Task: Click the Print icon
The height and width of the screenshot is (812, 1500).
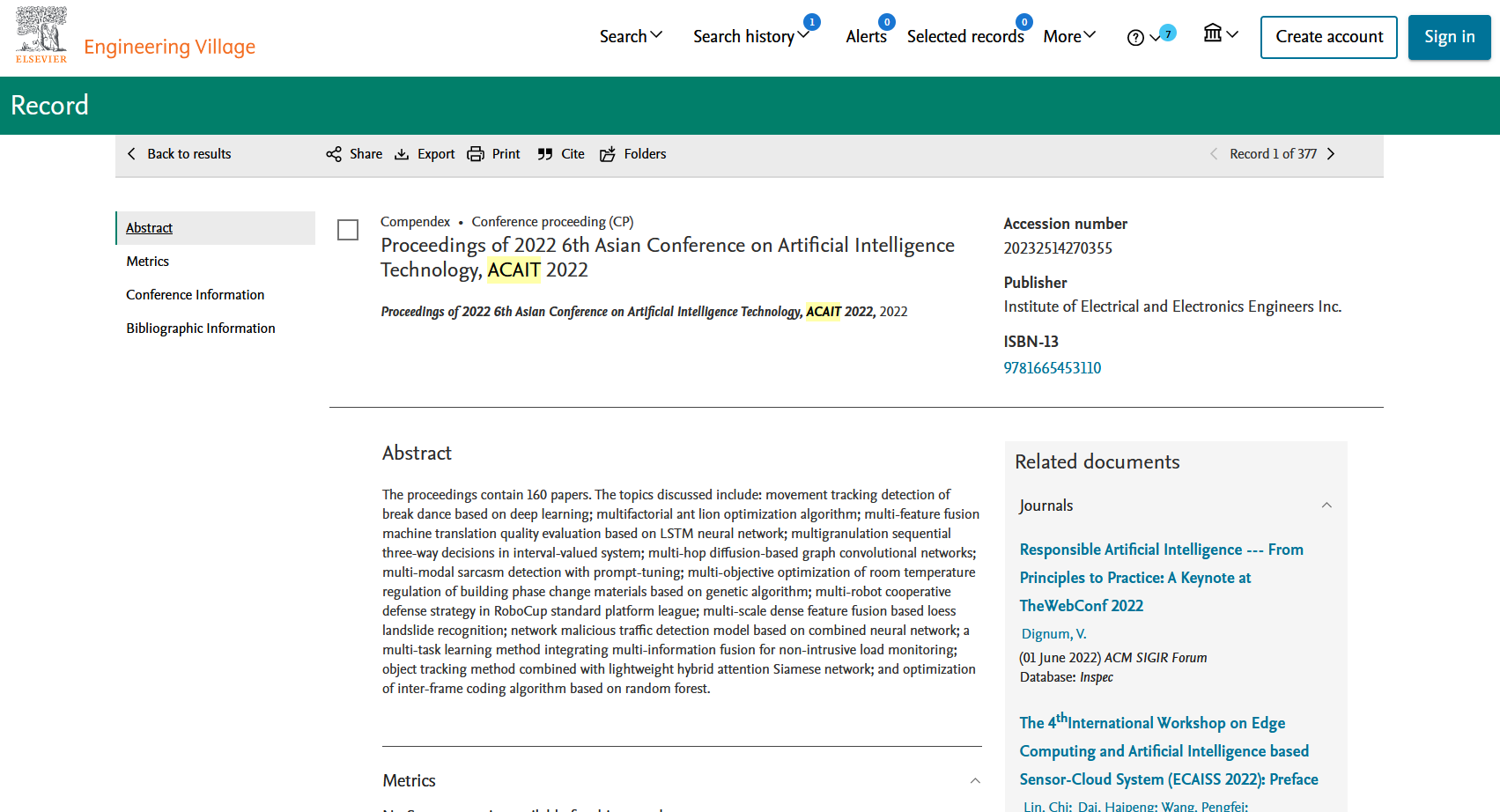Action: (x=476, y=154)
